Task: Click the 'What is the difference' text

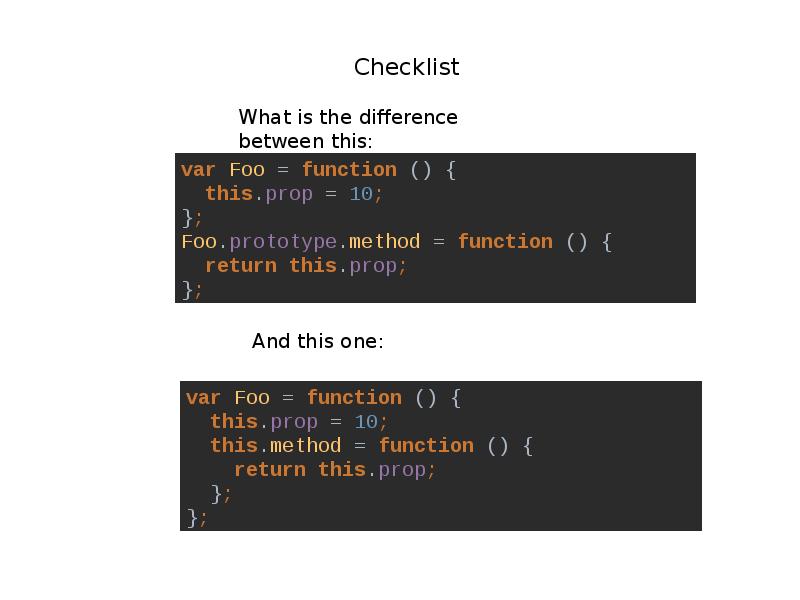Action: point(348,117)
